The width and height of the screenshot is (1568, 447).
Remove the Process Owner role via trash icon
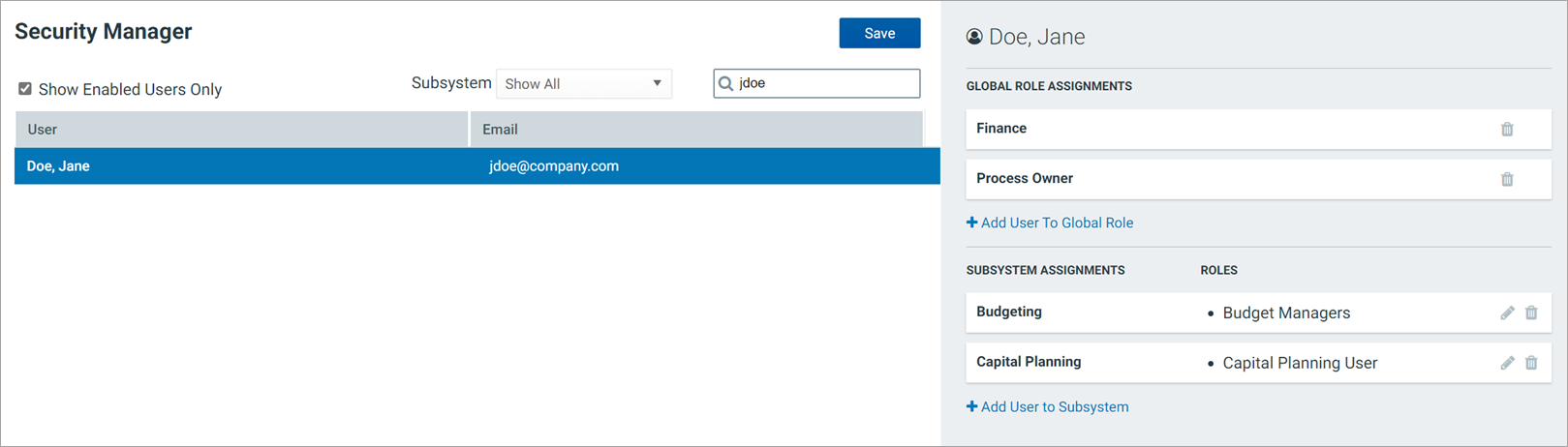click(1507, 179)
